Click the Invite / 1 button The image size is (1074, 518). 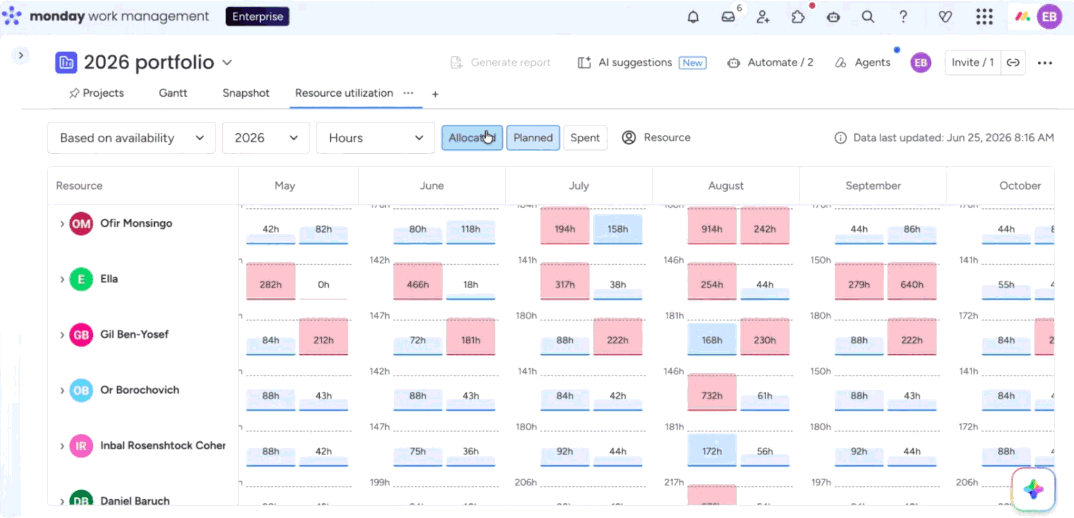(x=973, y=62)
